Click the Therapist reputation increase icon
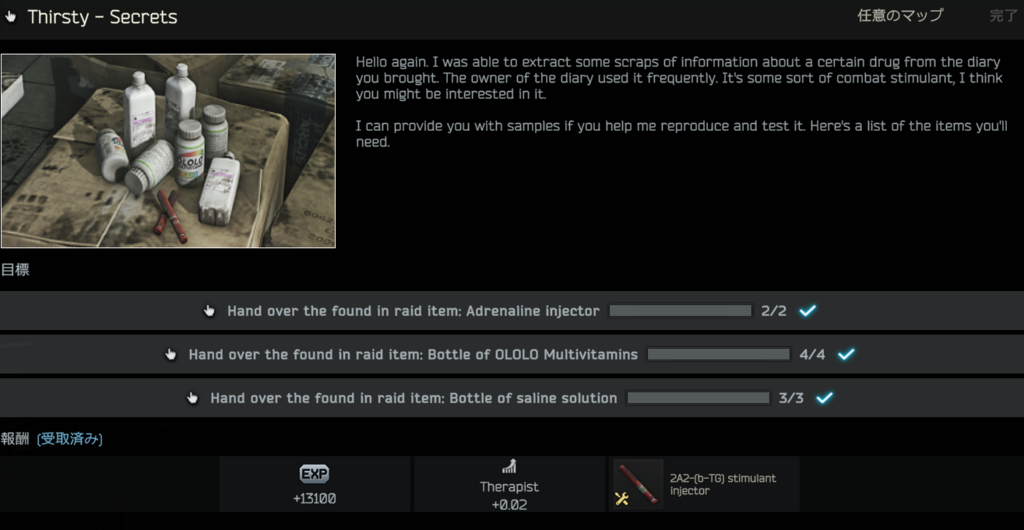 [509, 467]
